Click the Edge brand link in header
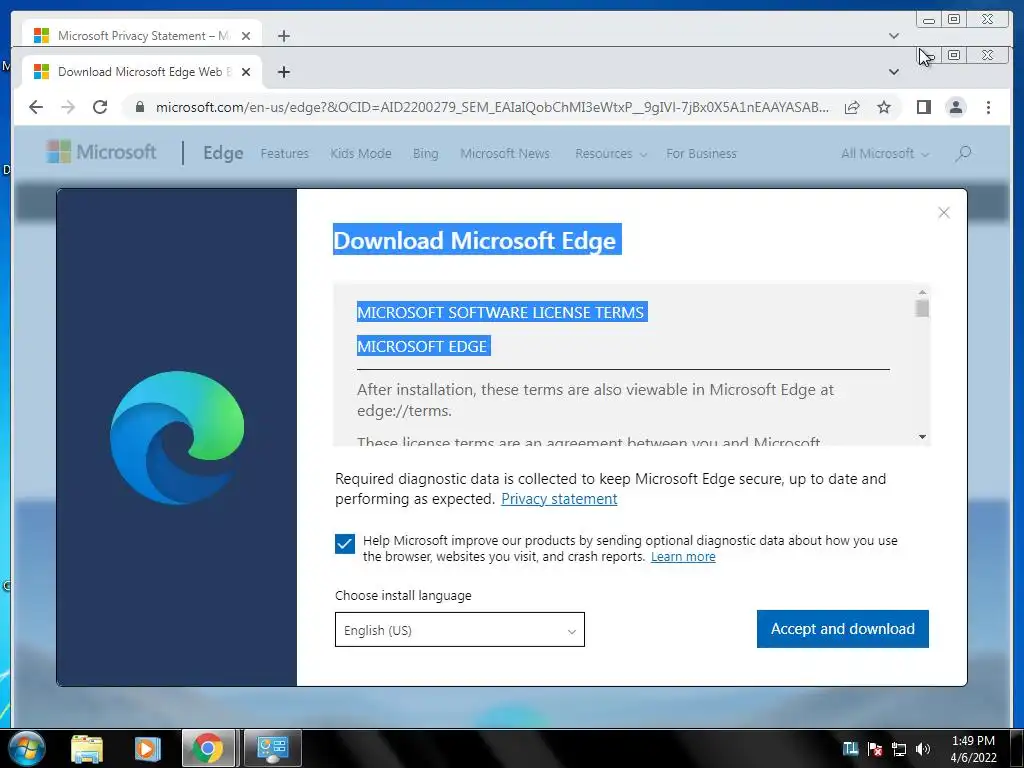The height and width of the screenshot is (768, 1024). tap(223, 153)
